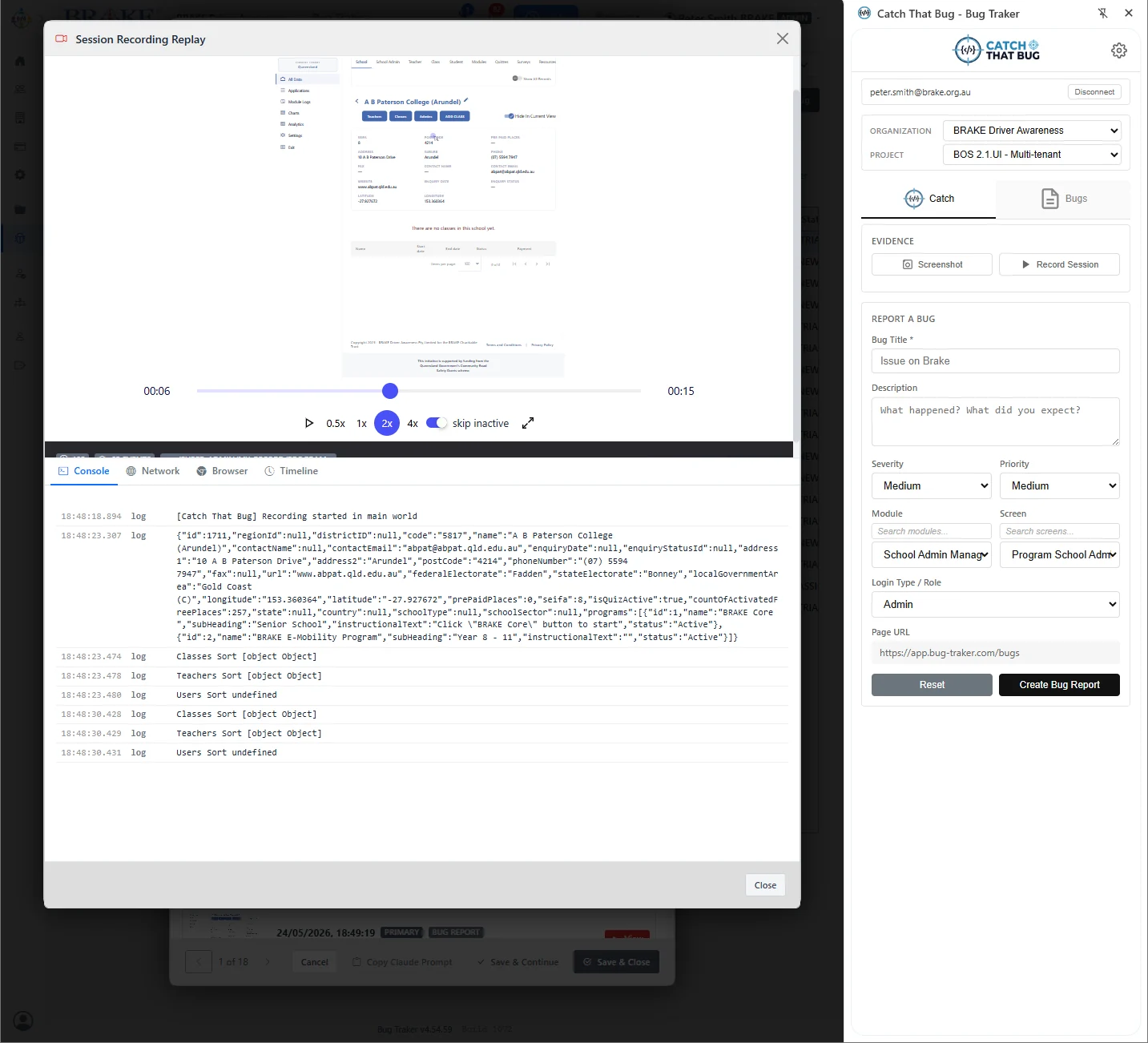The width and height of the screenshot is (1148, 1043).
Task: Go to previous bug in background dialog
Action: click(199, 961)
